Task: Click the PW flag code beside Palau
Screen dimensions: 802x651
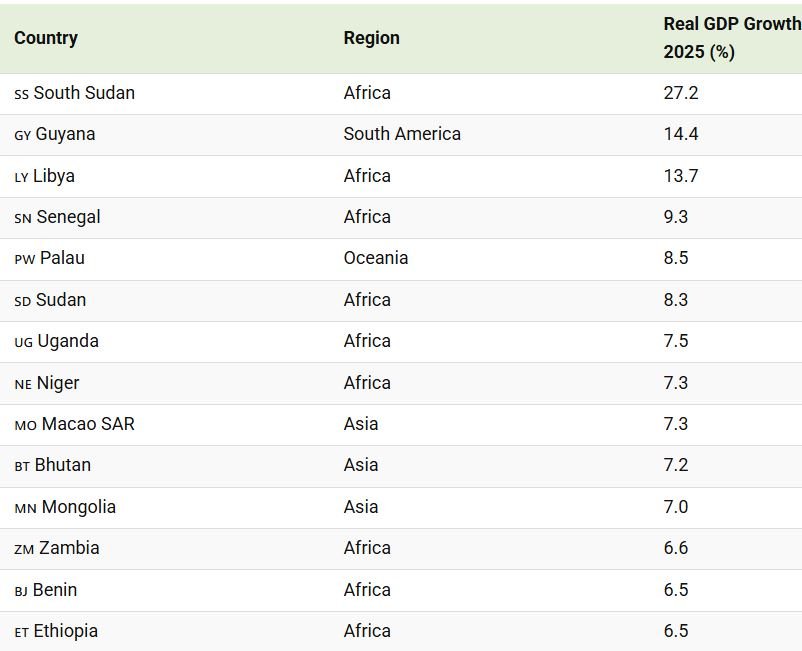Action: (x=25, y=259)
